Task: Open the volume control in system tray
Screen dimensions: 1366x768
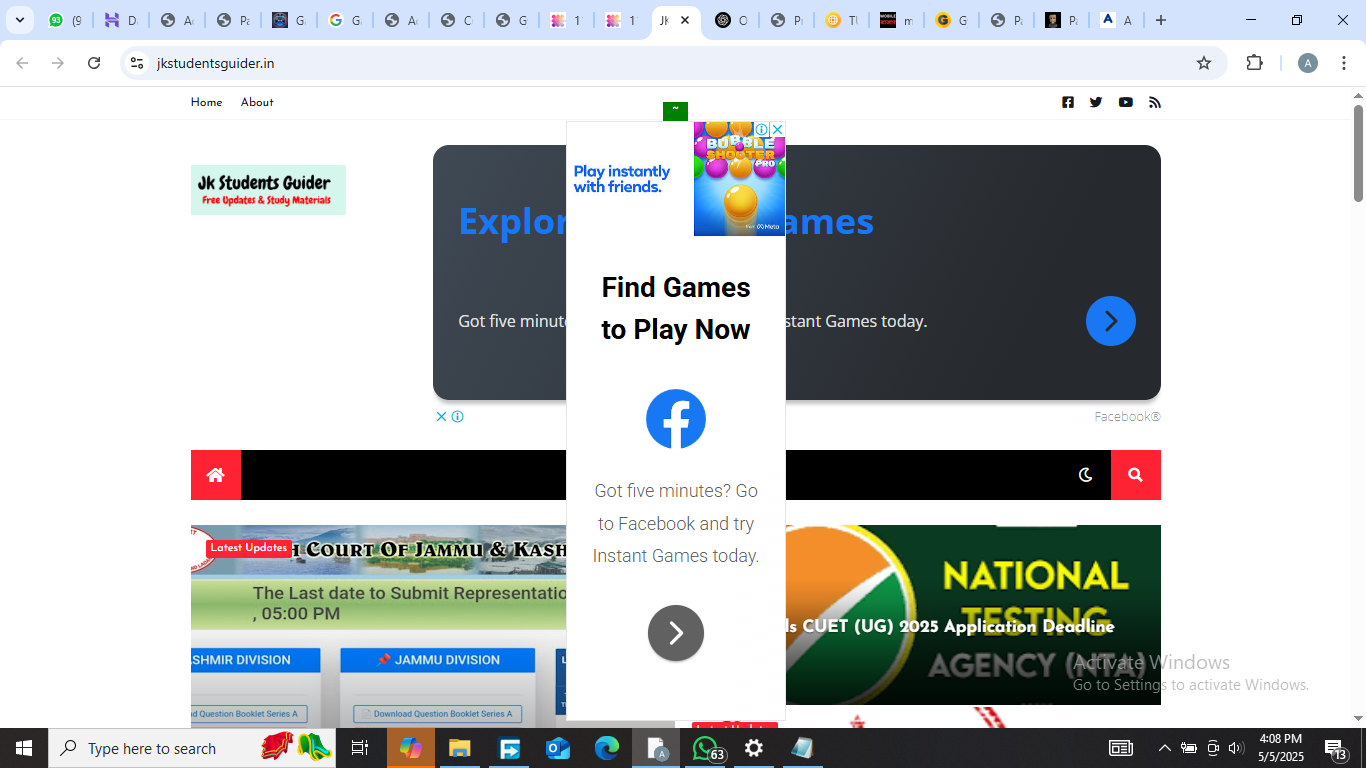Action: click(1236, 748)
